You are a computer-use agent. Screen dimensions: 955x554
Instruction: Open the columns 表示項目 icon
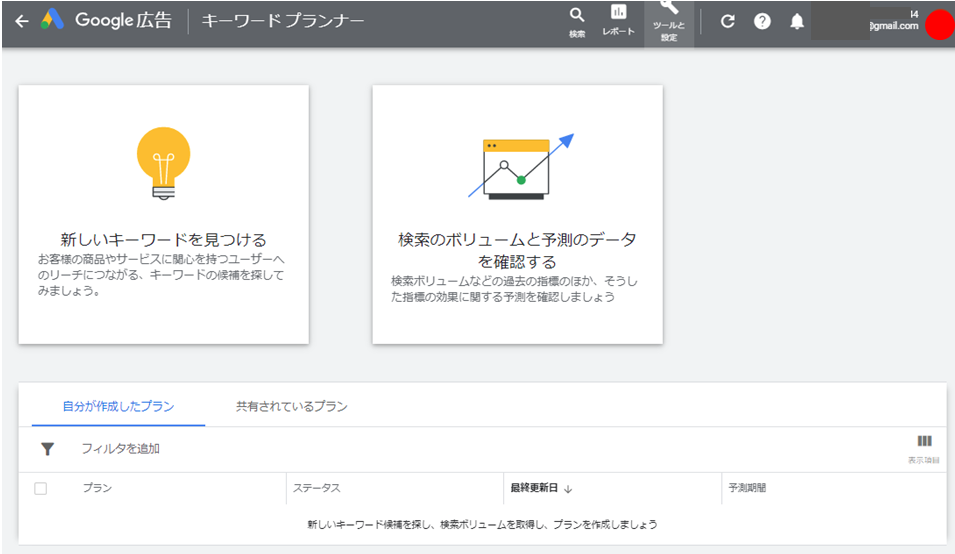tap(924, 441)
